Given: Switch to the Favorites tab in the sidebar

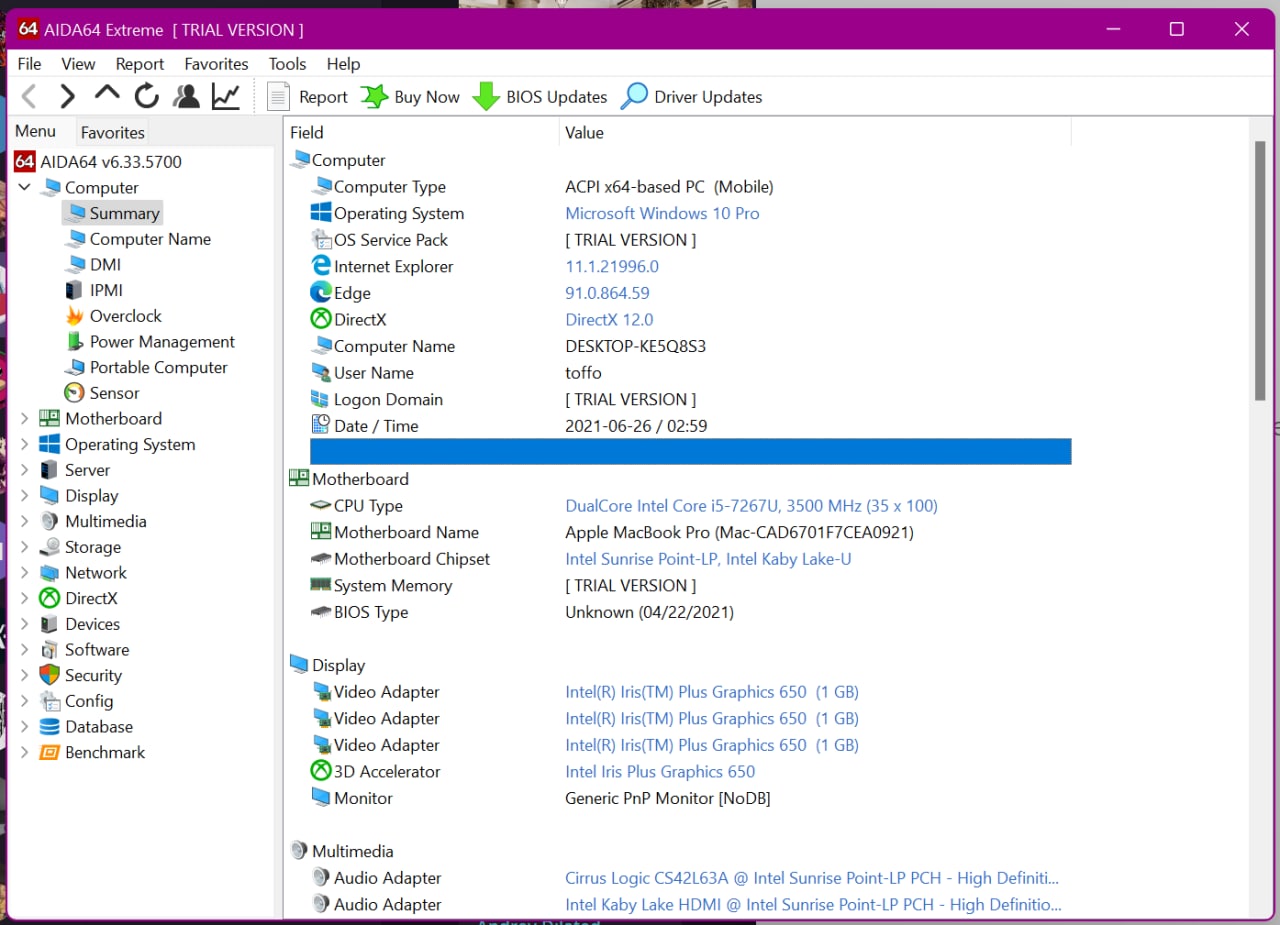Looking at the screenshot, I should tap(113, 132).
